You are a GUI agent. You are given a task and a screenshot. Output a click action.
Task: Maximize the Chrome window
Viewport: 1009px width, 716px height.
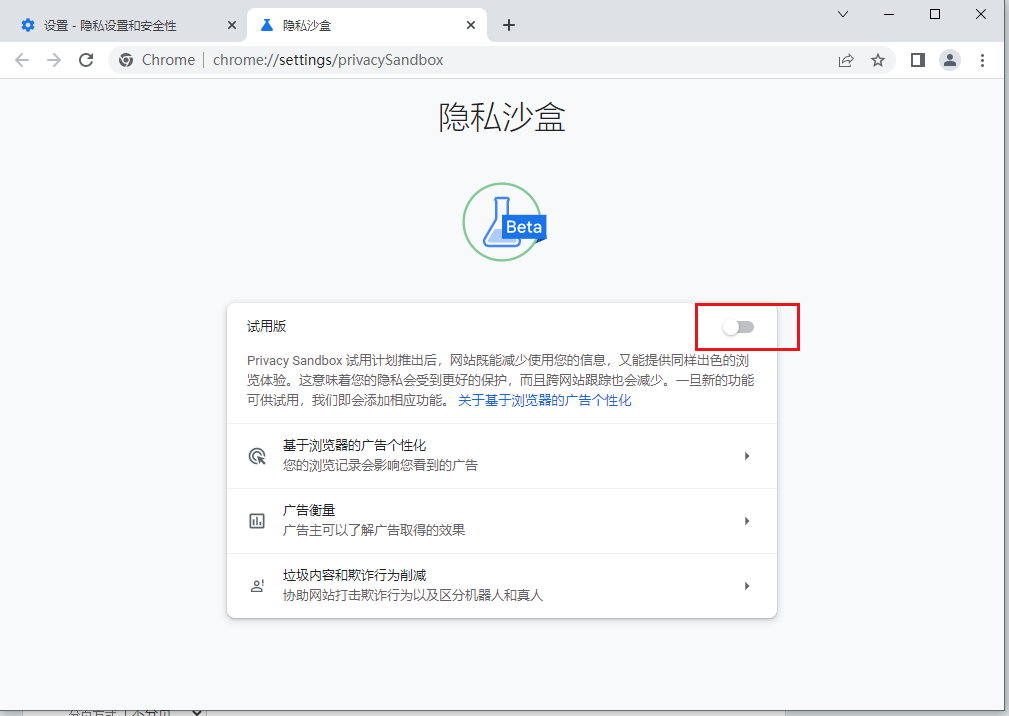pos(935,14)
